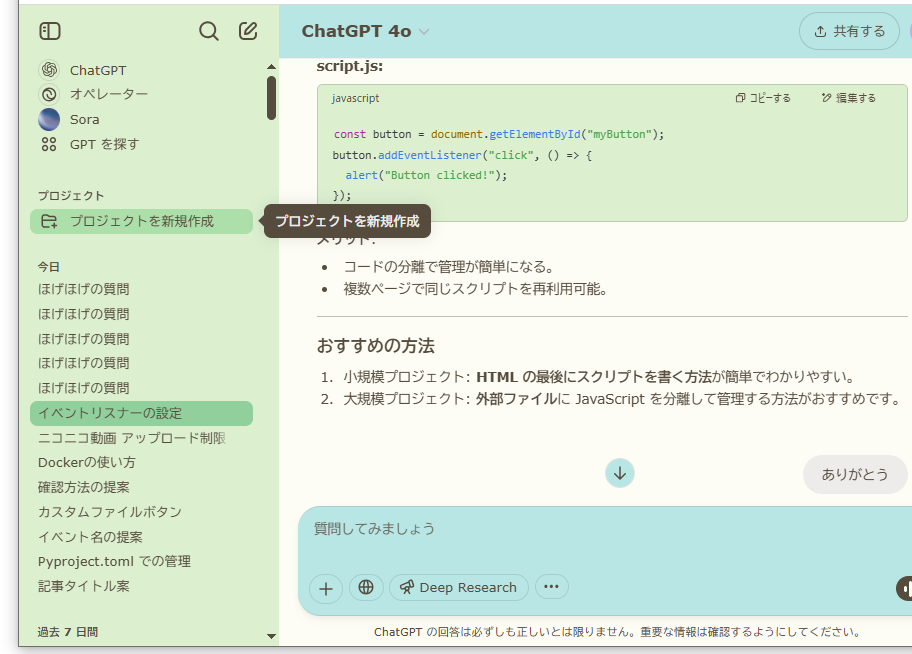Click the ChatGPT disclaimer footer text
Image resolution: width=912 pixels, height=654 pixels.
coord(617,632)
